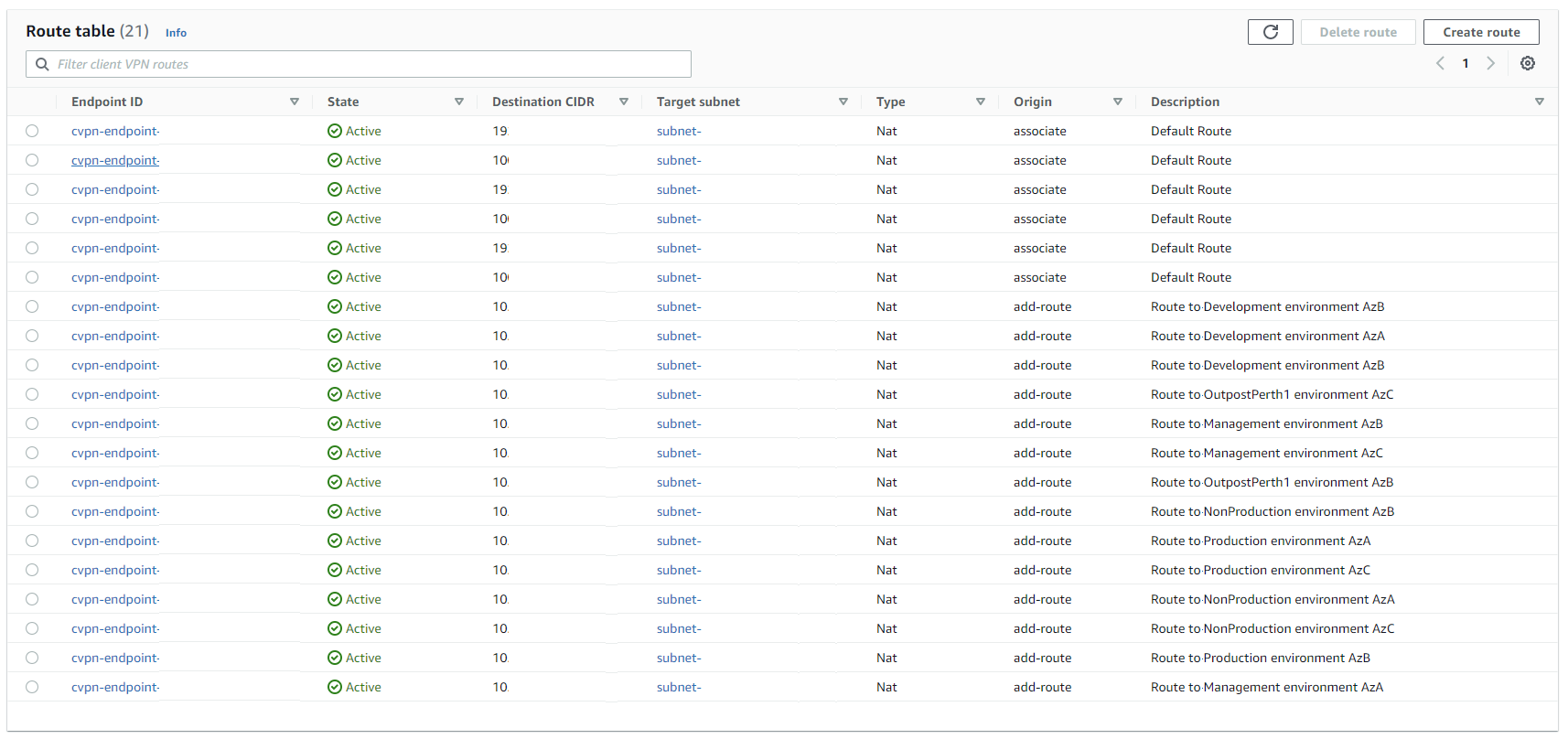Go to next page arrow

(x=1491, y=63)
